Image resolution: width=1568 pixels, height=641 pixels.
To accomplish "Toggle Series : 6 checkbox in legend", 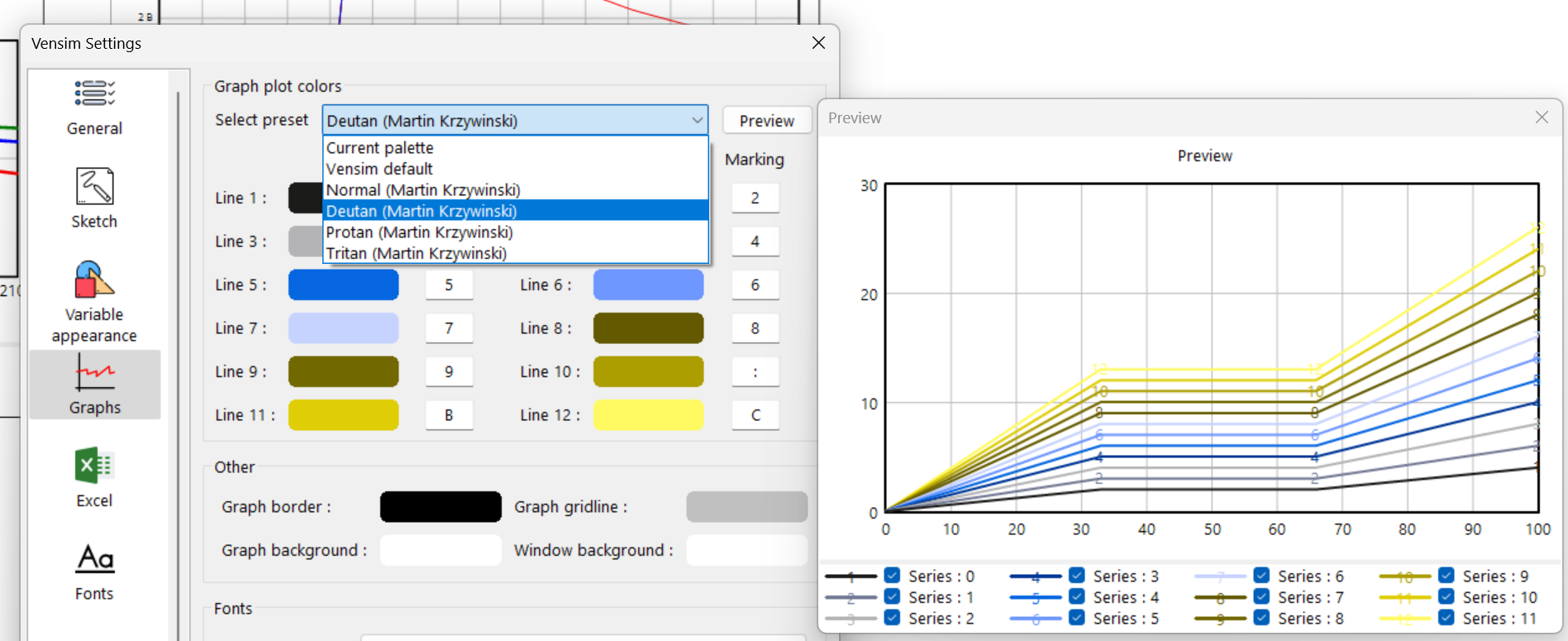I will 1261,576.
